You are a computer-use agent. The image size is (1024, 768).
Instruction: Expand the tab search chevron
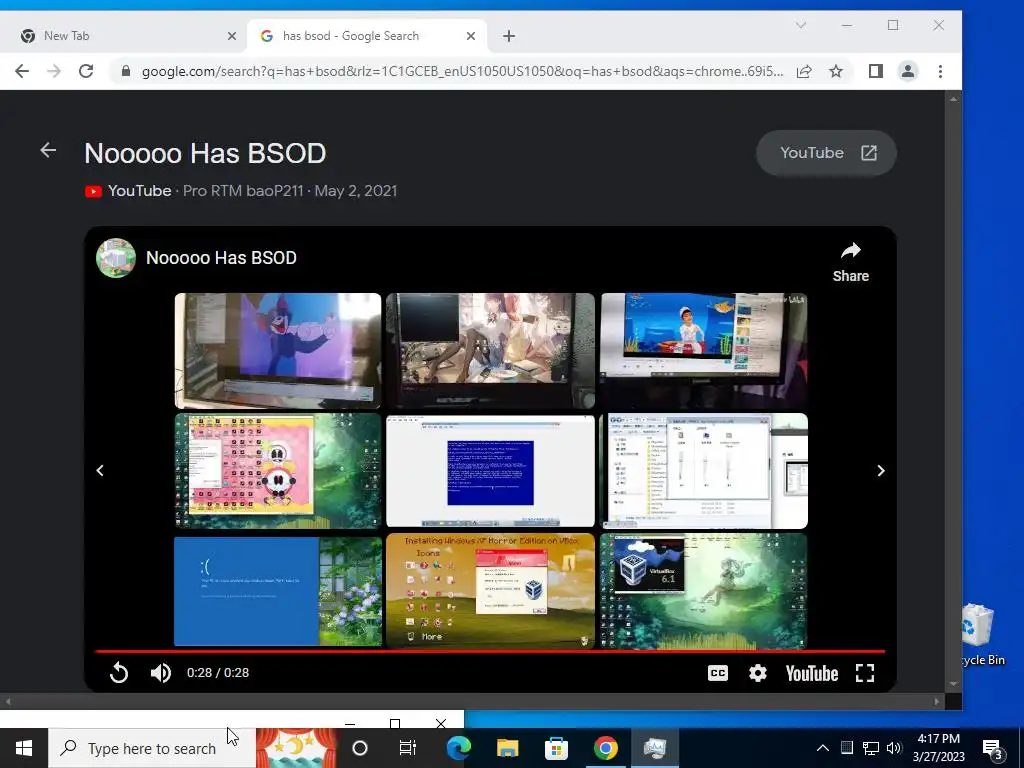[x=801, y=25]
